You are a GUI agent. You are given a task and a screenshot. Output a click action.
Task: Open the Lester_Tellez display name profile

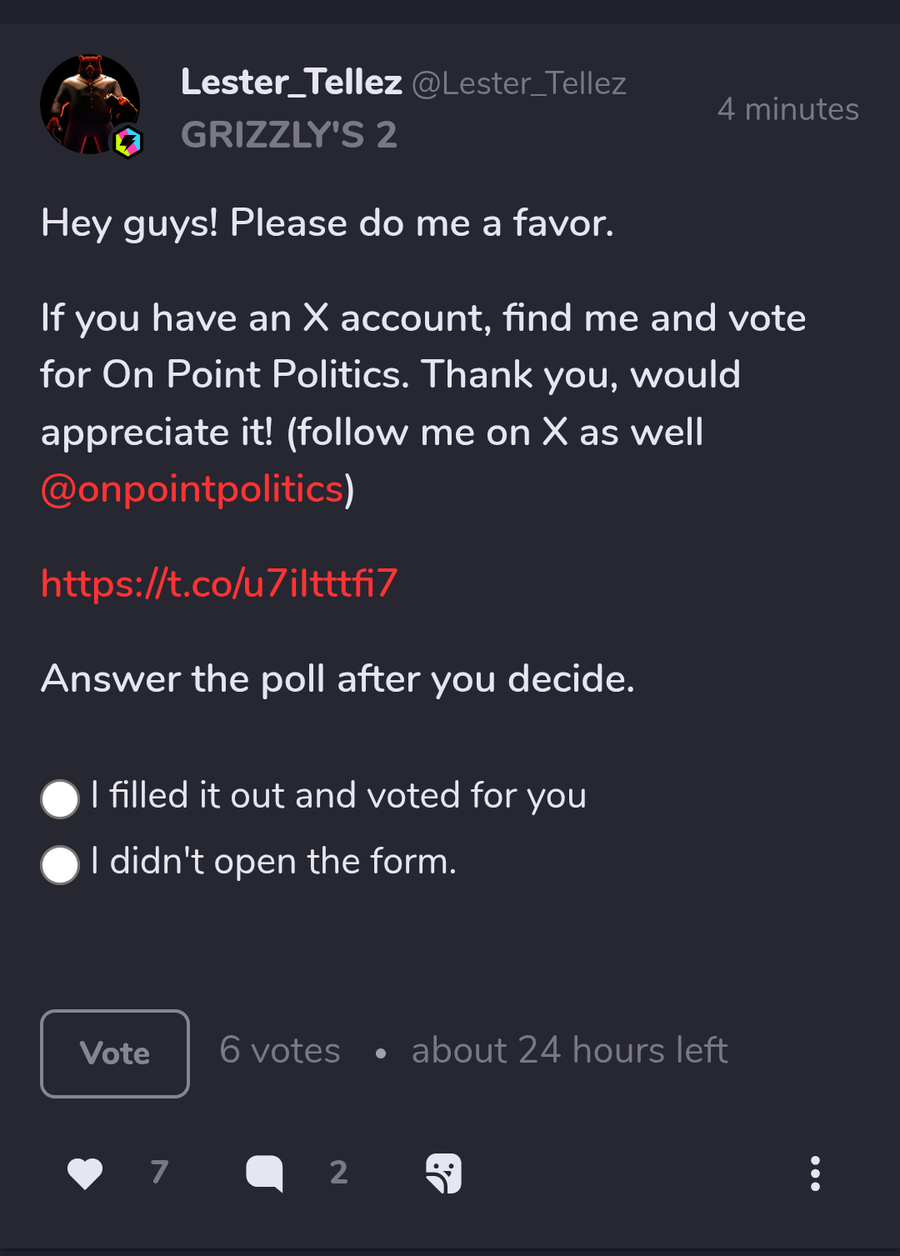click(x=291, y=83)
